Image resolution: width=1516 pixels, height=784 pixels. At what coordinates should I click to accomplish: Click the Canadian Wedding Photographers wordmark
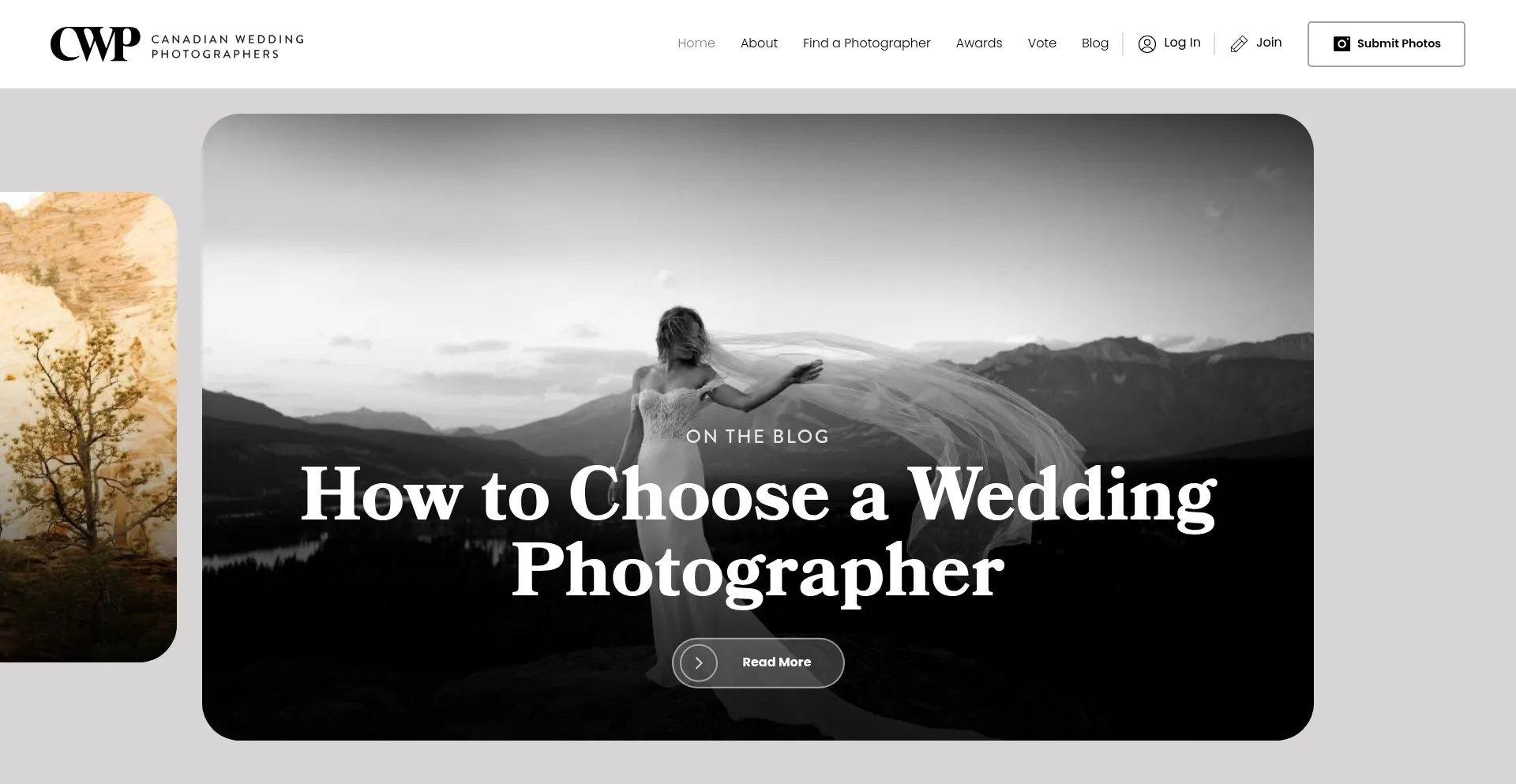(227, 47)
